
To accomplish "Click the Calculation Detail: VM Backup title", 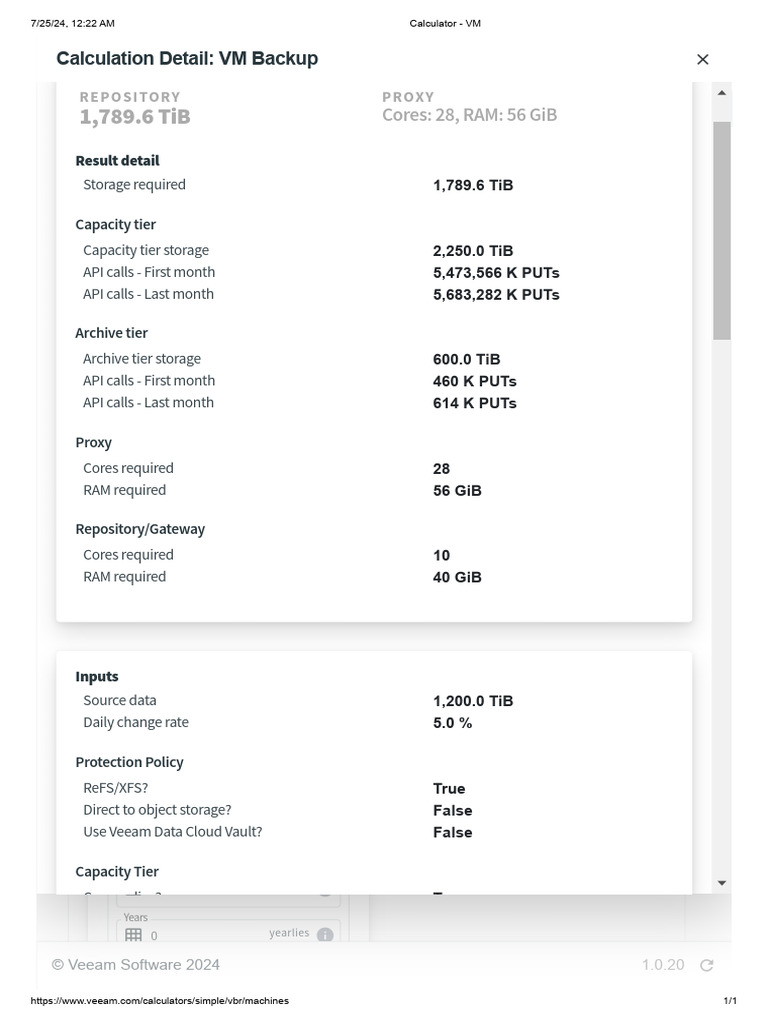I will (187, 59).
